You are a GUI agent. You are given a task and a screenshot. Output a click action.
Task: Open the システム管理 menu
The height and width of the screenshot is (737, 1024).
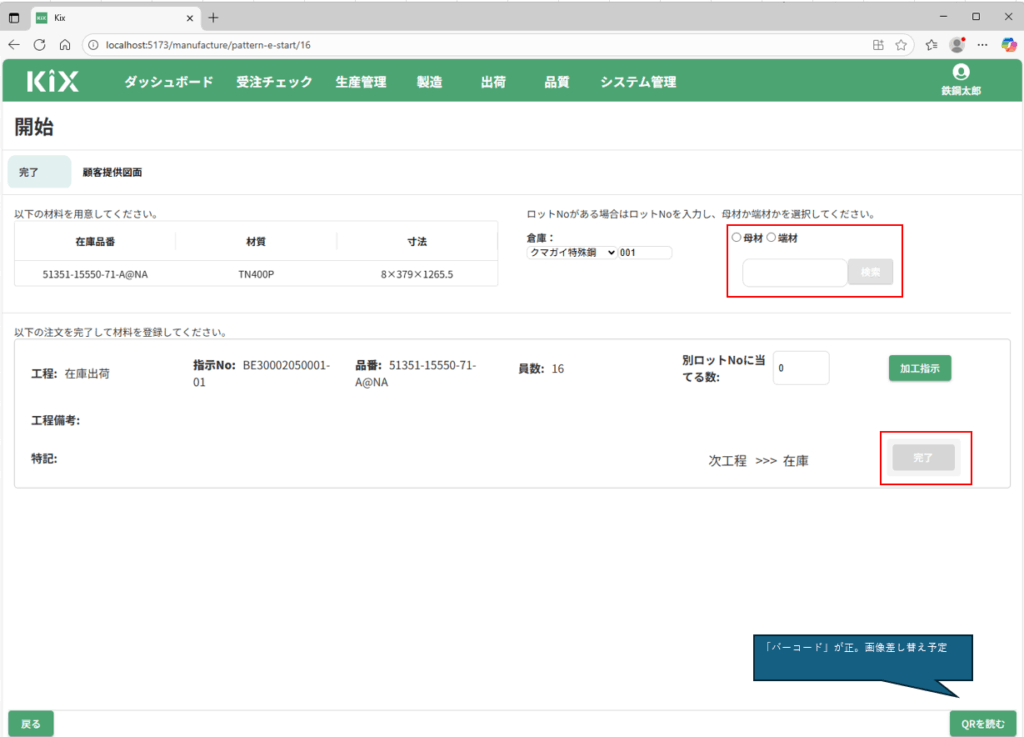point(638,82)
